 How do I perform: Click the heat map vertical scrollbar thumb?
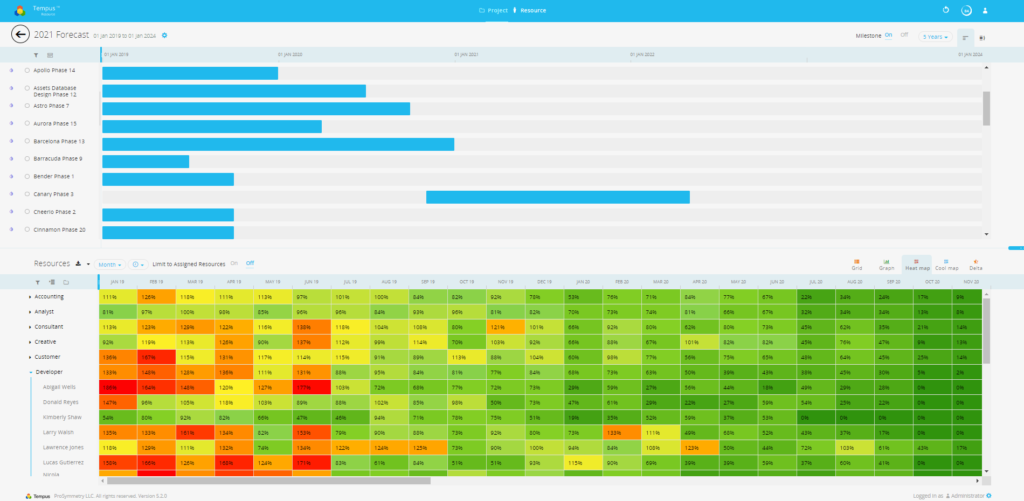(986, 331)
